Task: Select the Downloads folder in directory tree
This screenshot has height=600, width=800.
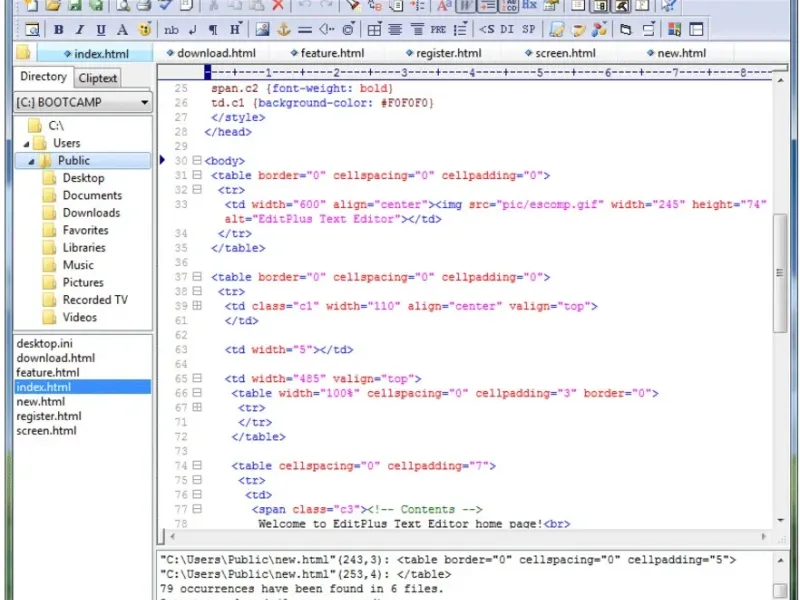Action: pyautogui.click(x=91, y=213)
